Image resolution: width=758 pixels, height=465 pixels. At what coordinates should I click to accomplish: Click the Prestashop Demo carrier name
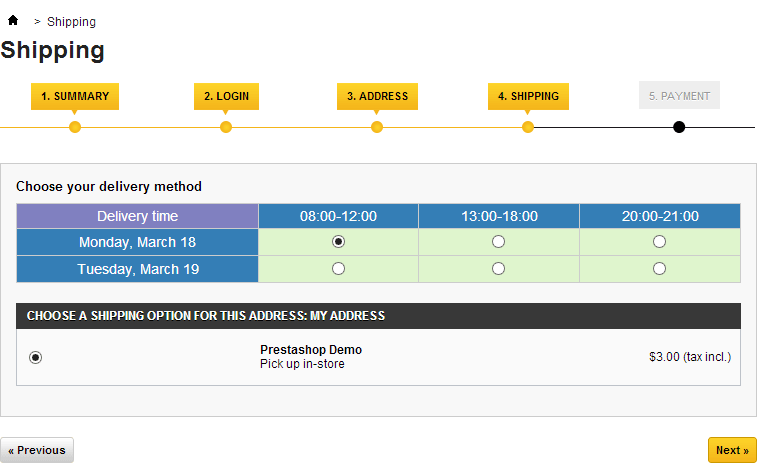point(311,349)
